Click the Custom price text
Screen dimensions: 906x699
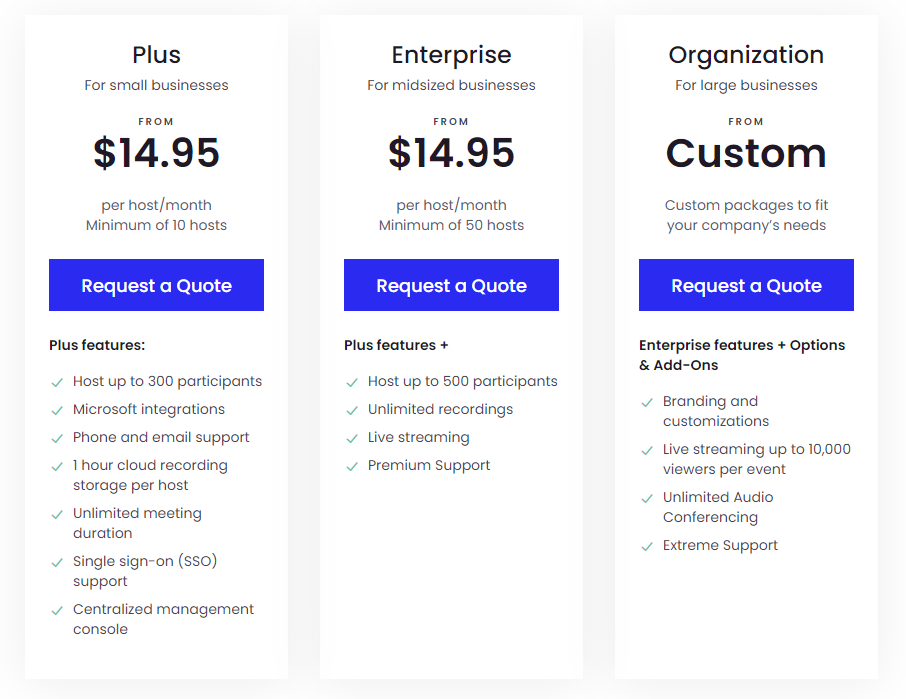[x=746, y=153]
